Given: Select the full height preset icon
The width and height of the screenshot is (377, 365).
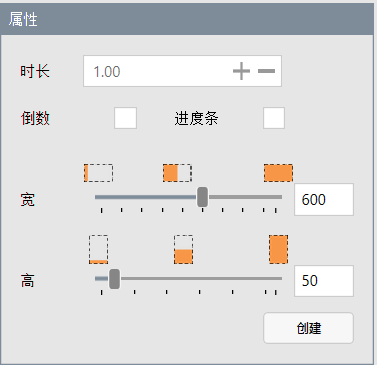Looking at the screenshot, I should (x=278, y=249).
